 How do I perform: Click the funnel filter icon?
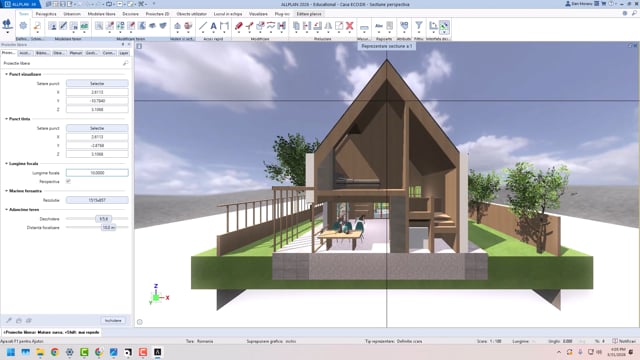point(419,26)
